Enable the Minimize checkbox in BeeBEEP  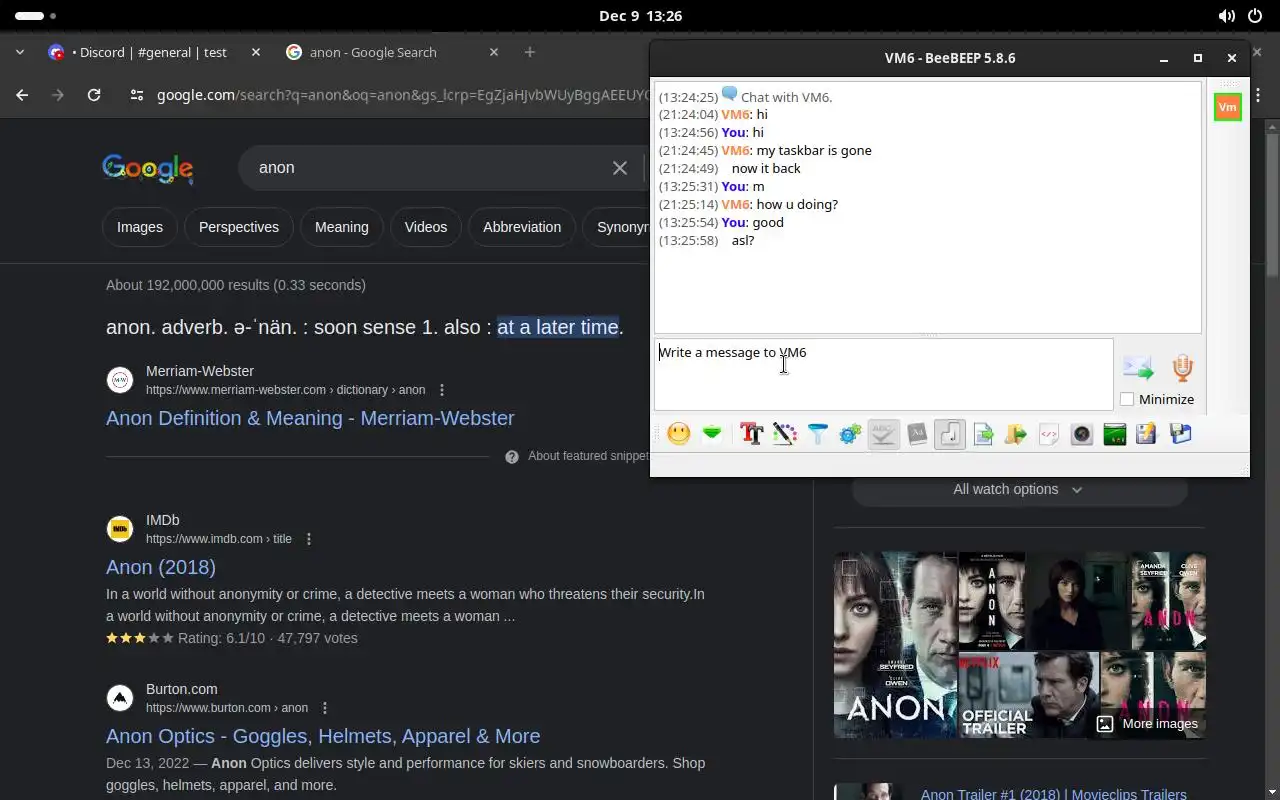click(x=1127, y=399)
